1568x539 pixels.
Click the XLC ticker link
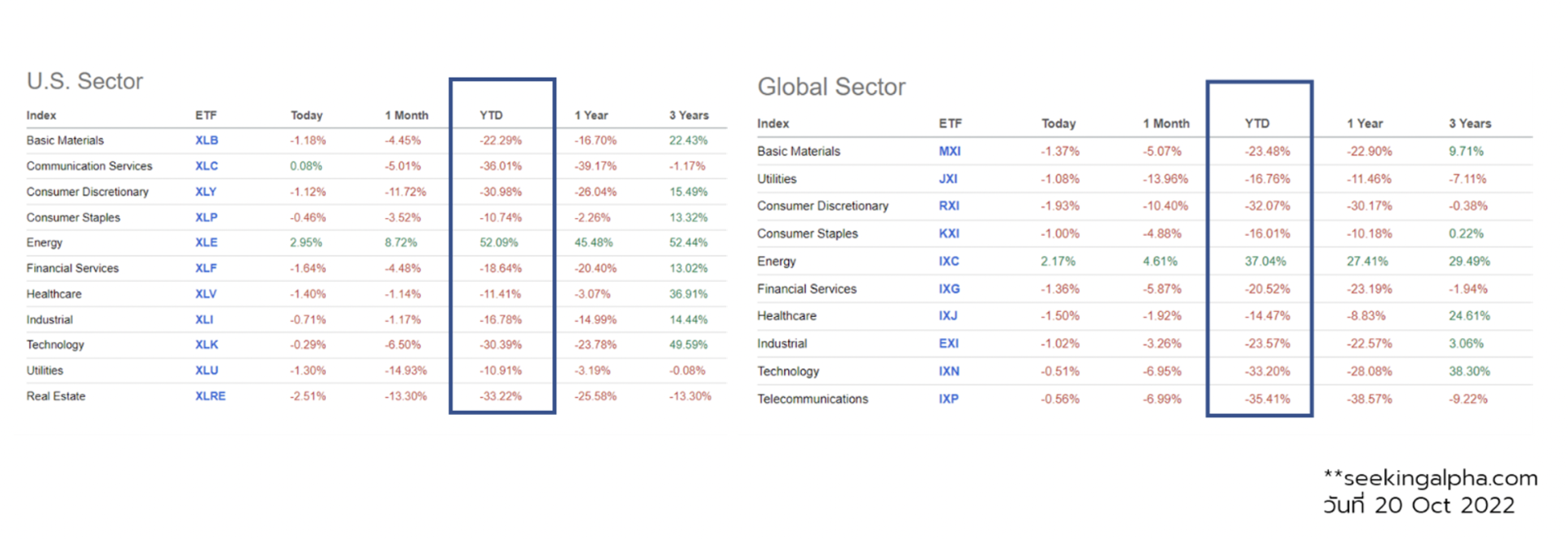coord(207,166)
